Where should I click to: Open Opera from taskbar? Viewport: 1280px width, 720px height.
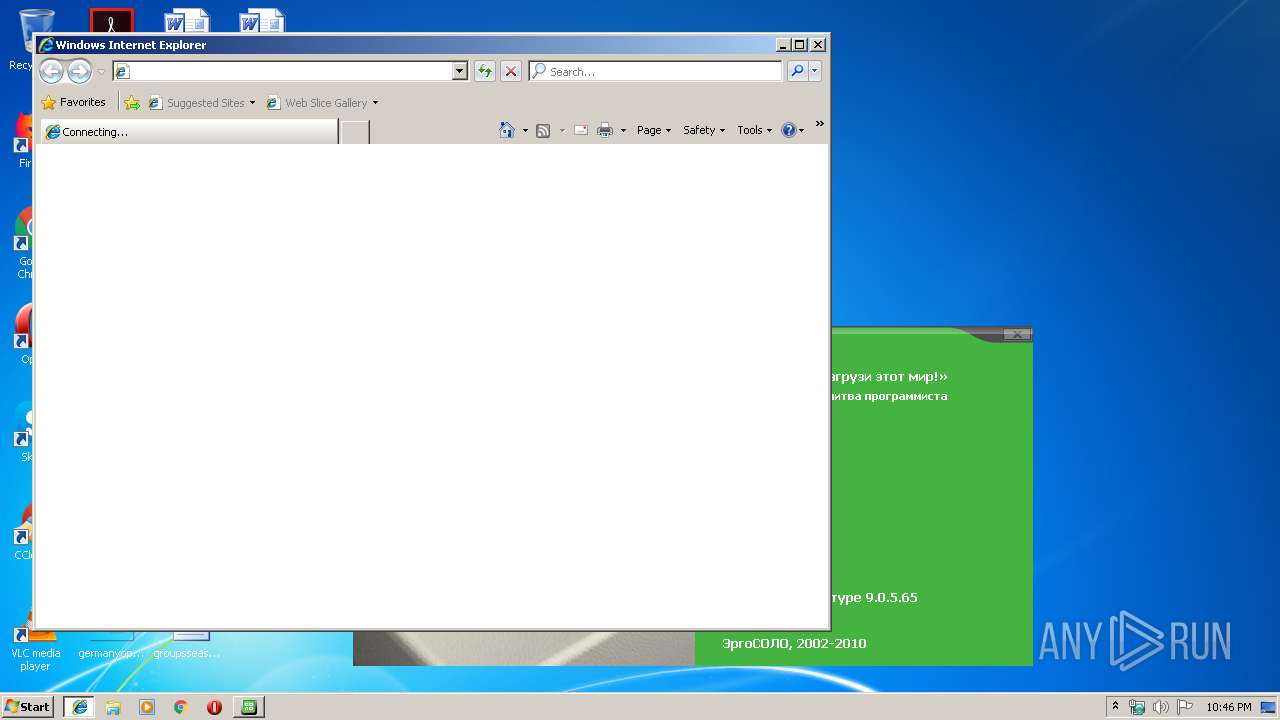point(214,706)
